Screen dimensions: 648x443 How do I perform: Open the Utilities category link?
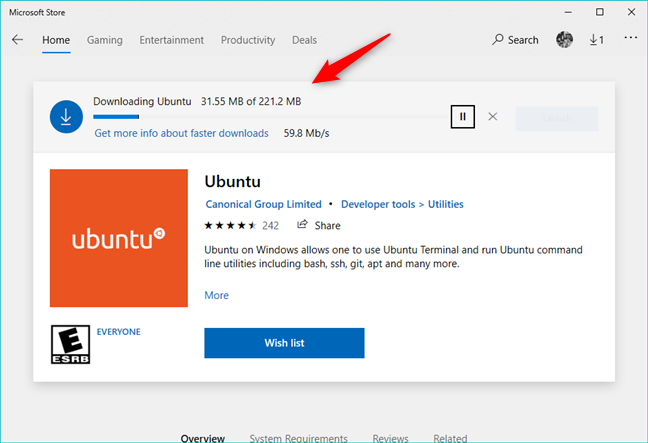coord(446,204)
